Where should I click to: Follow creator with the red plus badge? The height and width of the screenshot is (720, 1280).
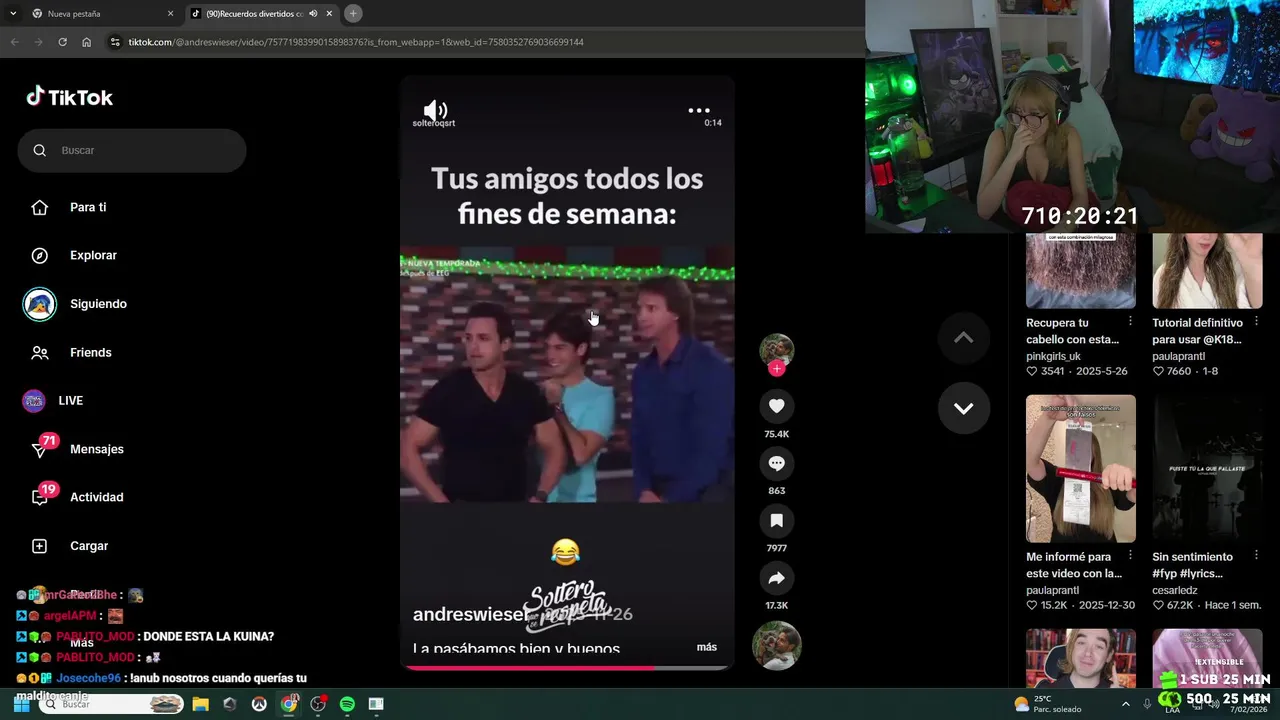coord(776,369)
